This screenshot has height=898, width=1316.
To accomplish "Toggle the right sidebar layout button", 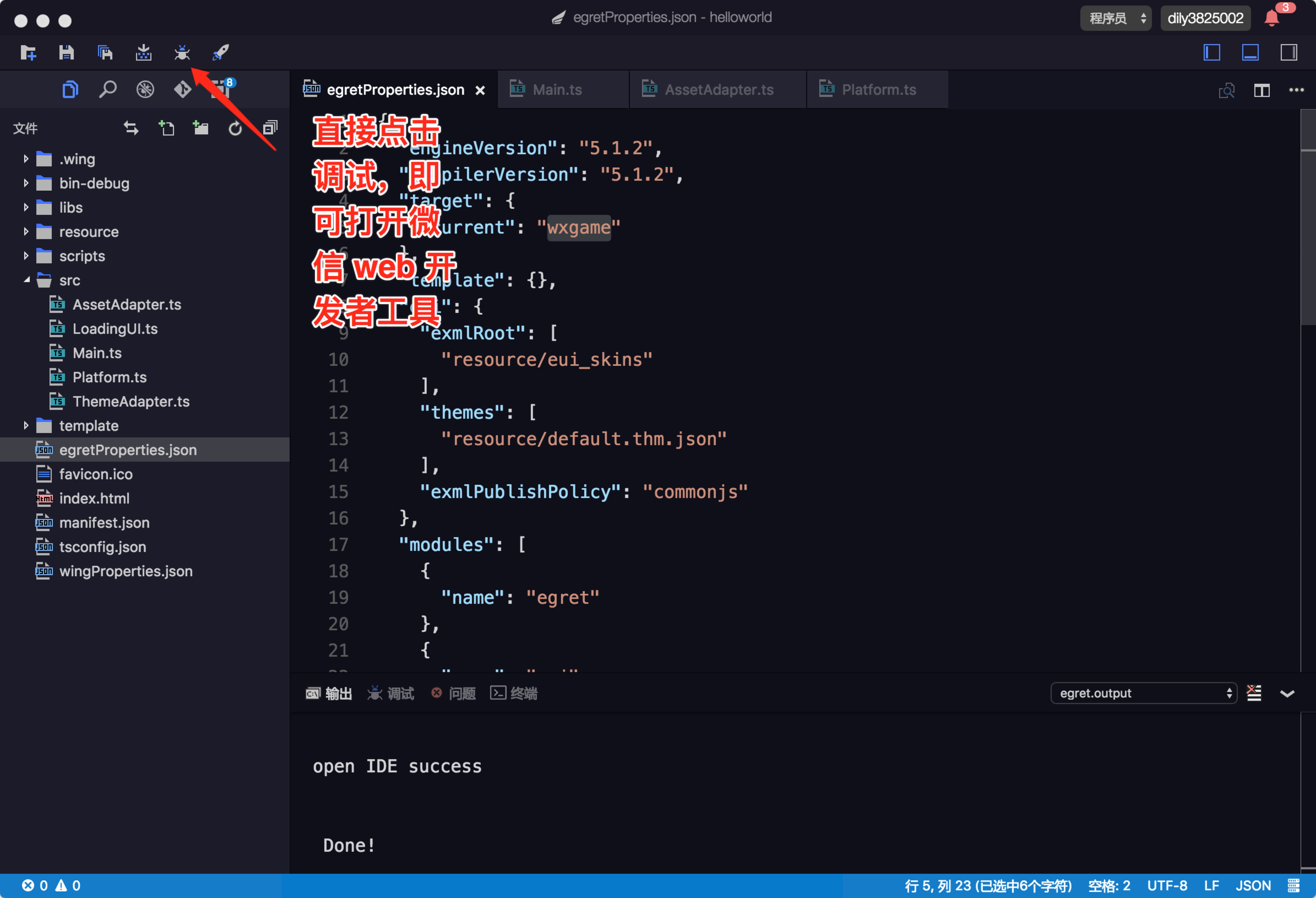I will pyautogui.click(x=1289, y=53).
